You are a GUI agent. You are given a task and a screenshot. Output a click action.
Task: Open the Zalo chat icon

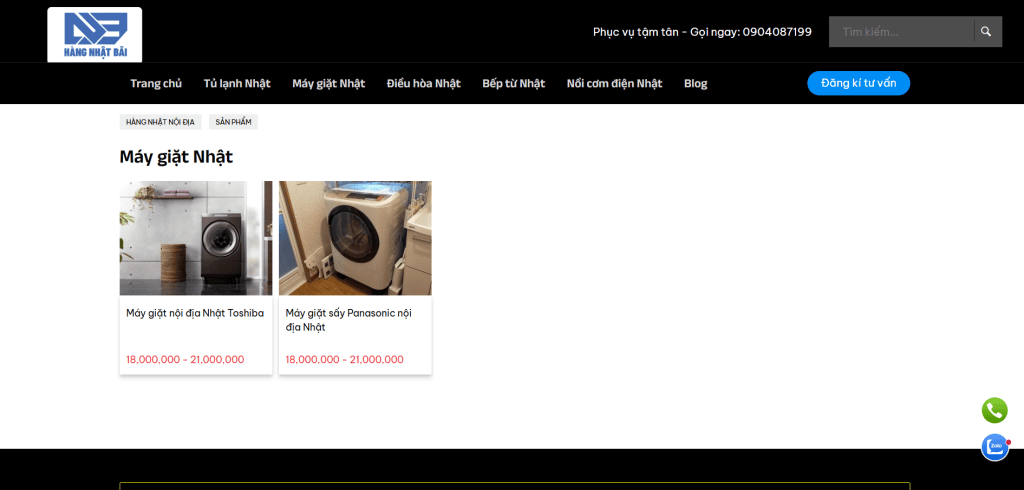point(995,448)
